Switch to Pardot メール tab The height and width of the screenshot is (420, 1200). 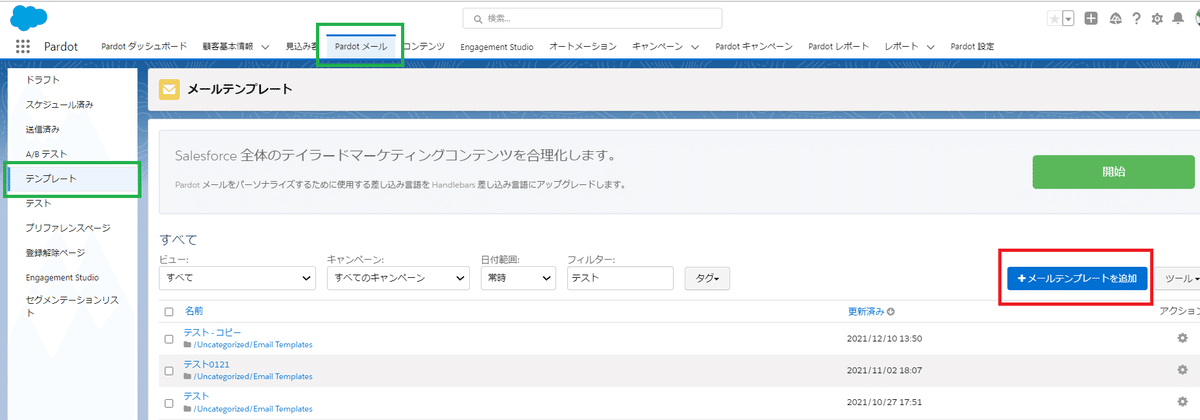pyautogui.click(x=361, y=46)
